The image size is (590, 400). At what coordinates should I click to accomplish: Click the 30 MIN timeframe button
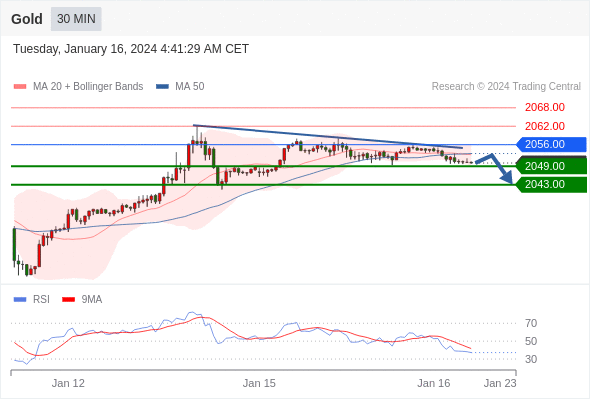(76, 19)
